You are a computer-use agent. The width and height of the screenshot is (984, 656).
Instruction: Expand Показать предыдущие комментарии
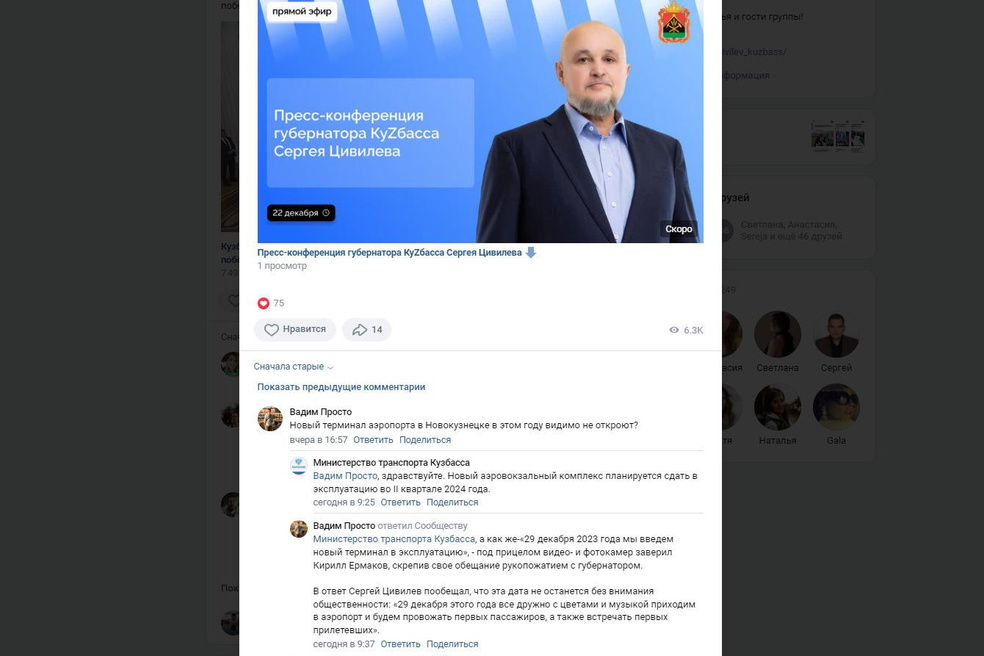click(x=341, y=387)
